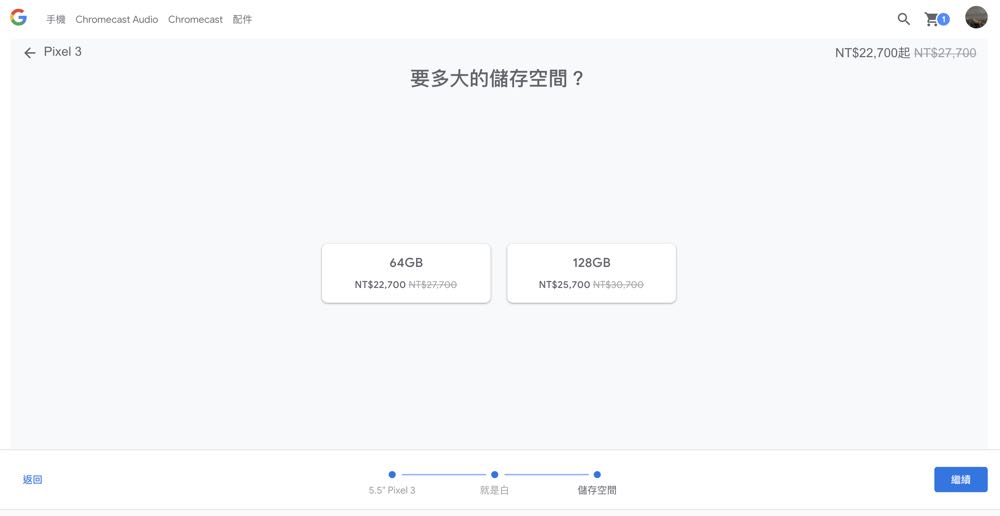Open the Chromecast menu item
The height and width of the screenshot is (516, 1000).
coord(195,20)
